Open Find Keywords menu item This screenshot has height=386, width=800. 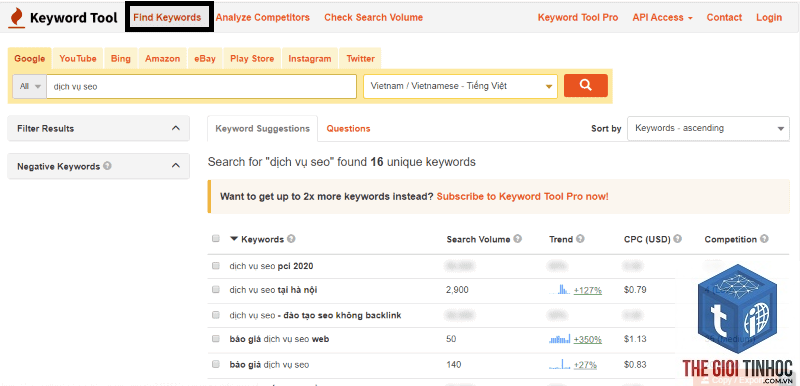[167, 17]
